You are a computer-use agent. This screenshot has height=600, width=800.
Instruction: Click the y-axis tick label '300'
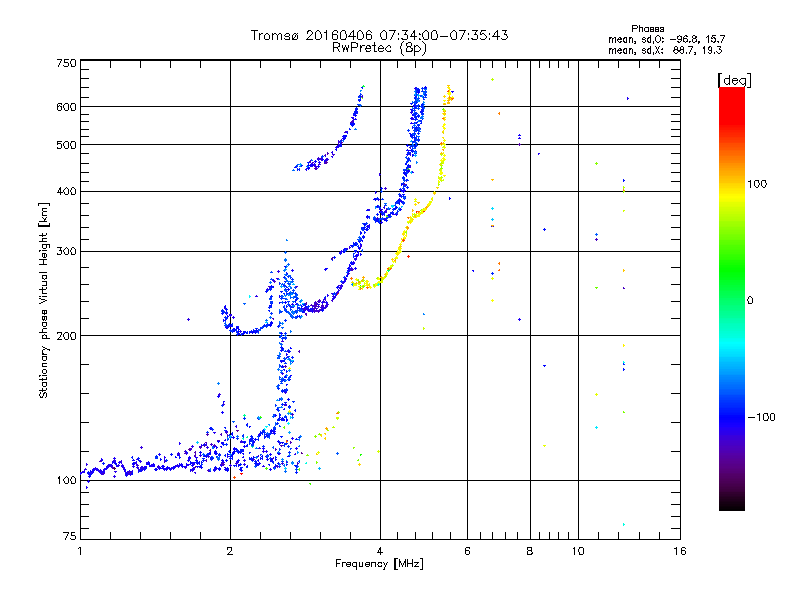(66, 252)
